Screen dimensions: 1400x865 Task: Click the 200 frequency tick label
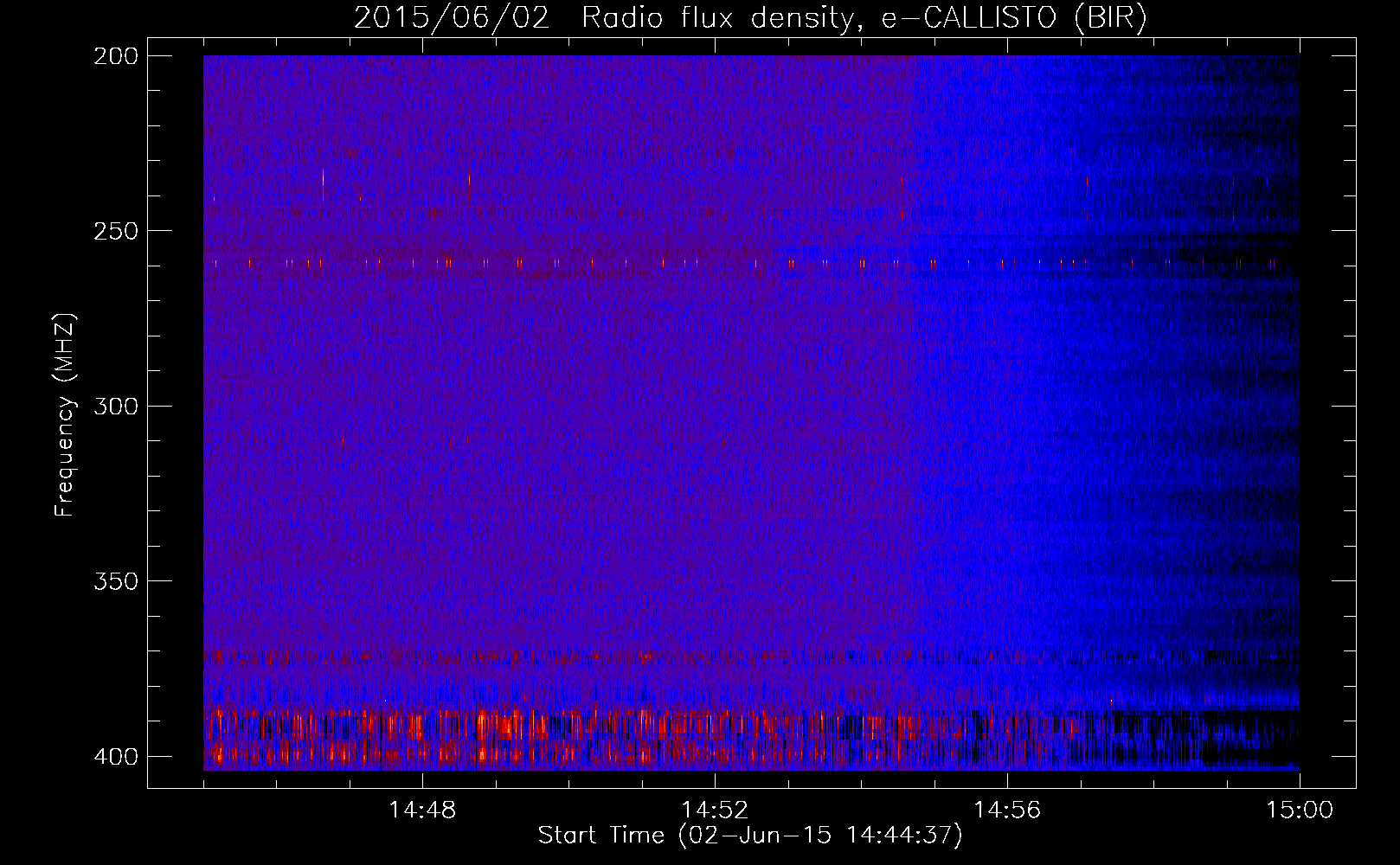point(115,55)
